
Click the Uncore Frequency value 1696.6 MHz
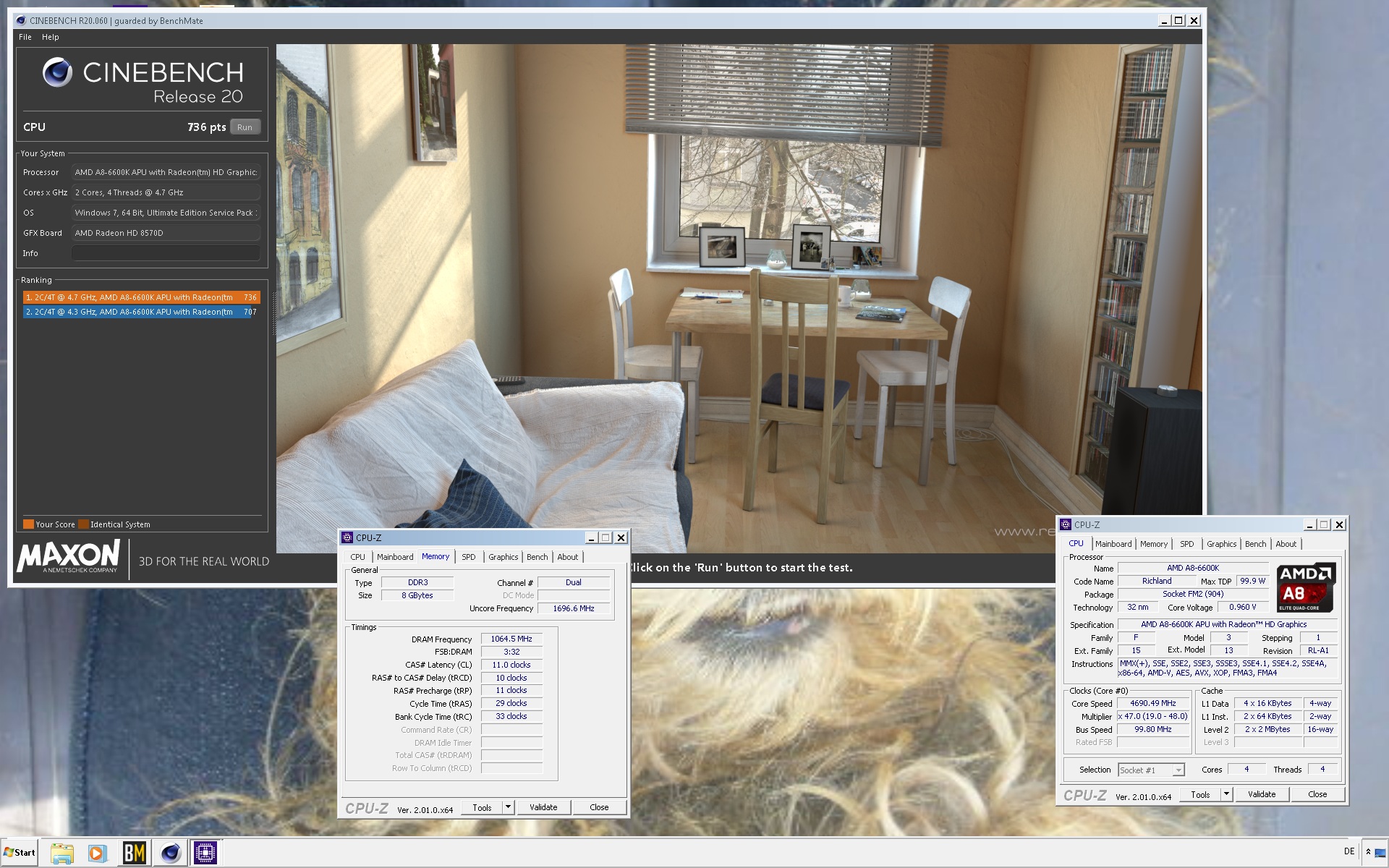point(574,608)
